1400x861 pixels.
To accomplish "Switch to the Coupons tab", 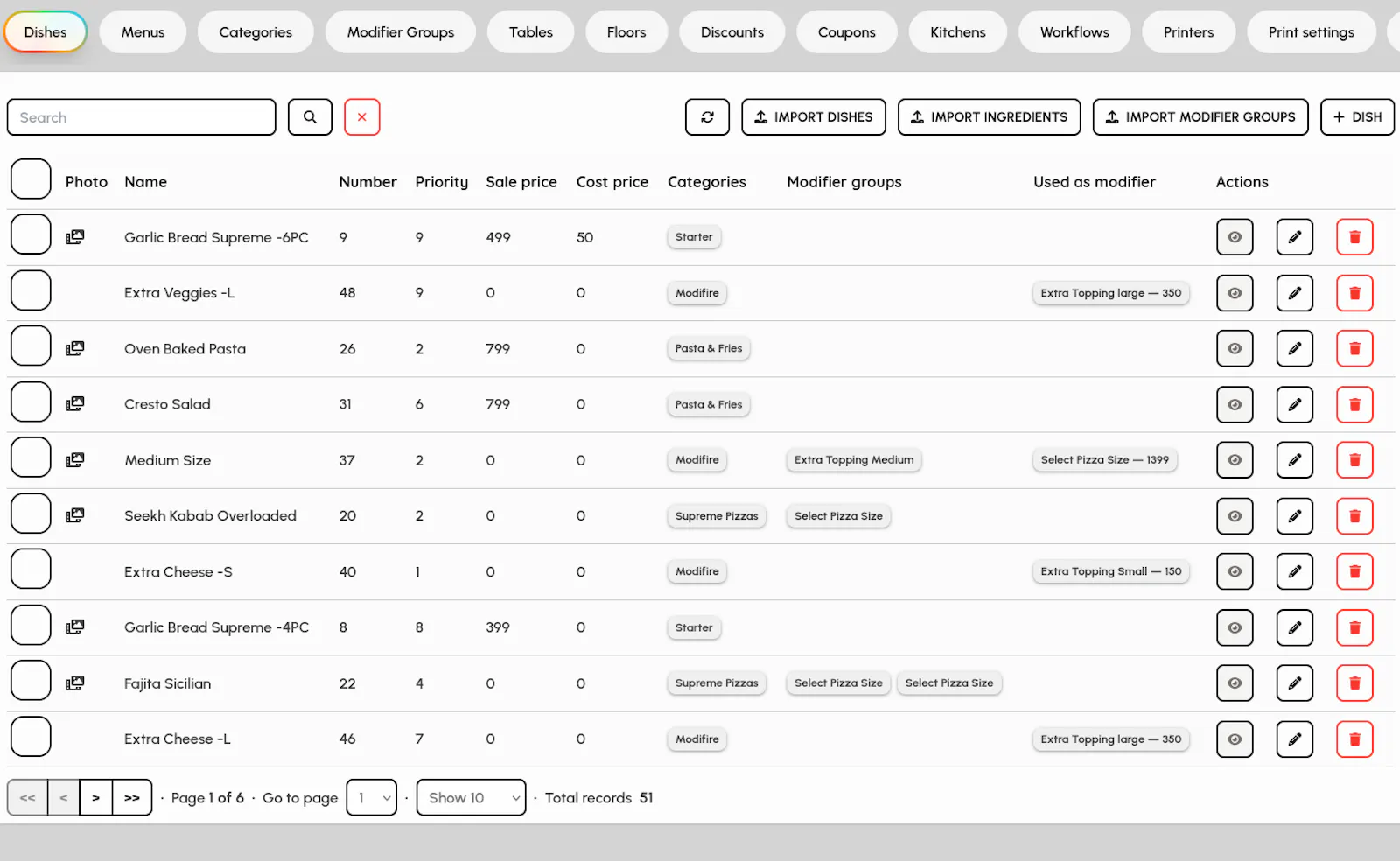I will tap(847, 32).
